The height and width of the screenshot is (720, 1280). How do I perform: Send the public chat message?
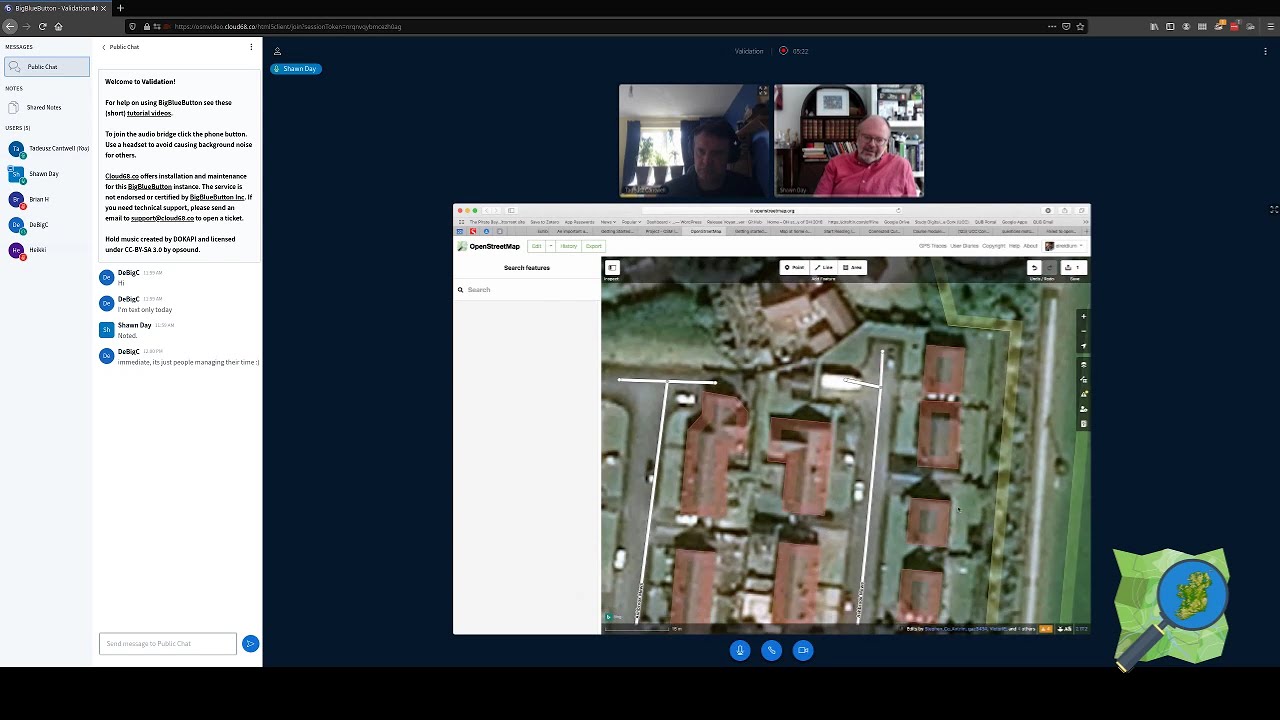250,644
